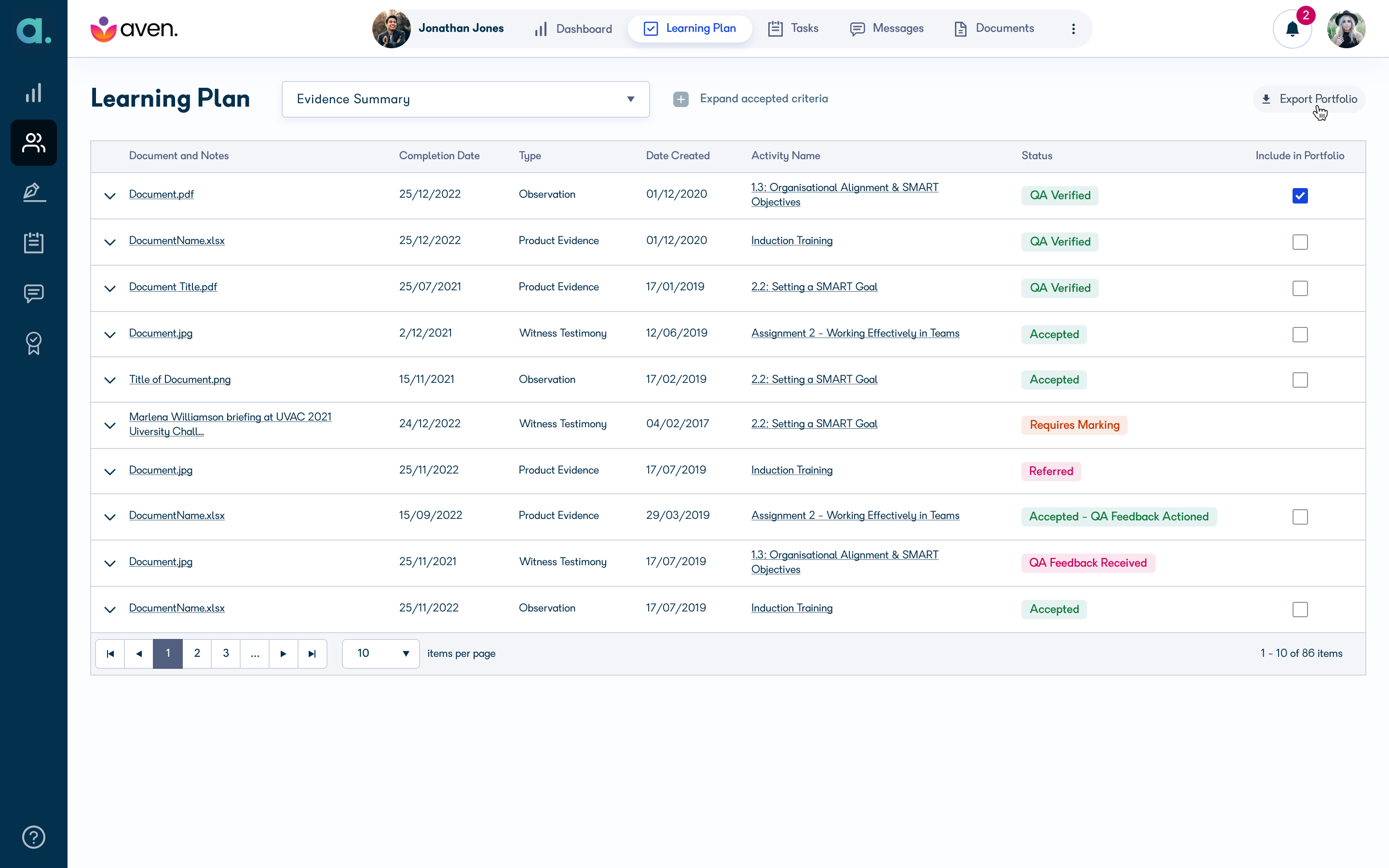Click the Expand accepted criteria plus icon
Screen dimensions: 1389x868
click(681, 99)
